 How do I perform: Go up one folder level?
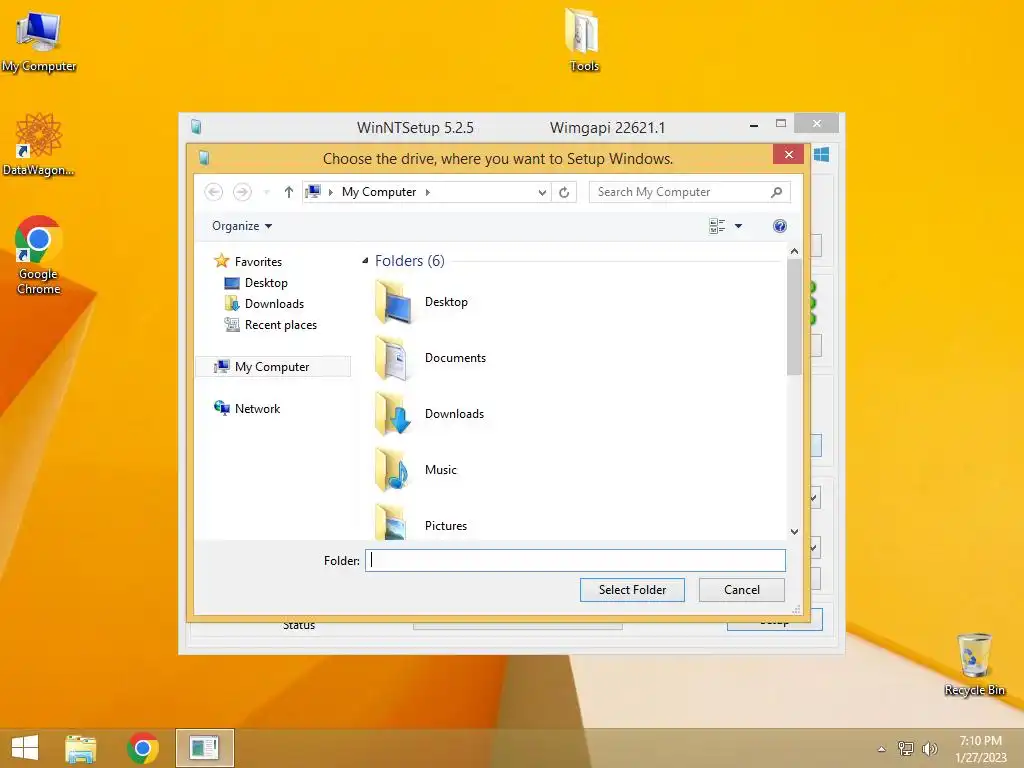(x=289, y=192)
